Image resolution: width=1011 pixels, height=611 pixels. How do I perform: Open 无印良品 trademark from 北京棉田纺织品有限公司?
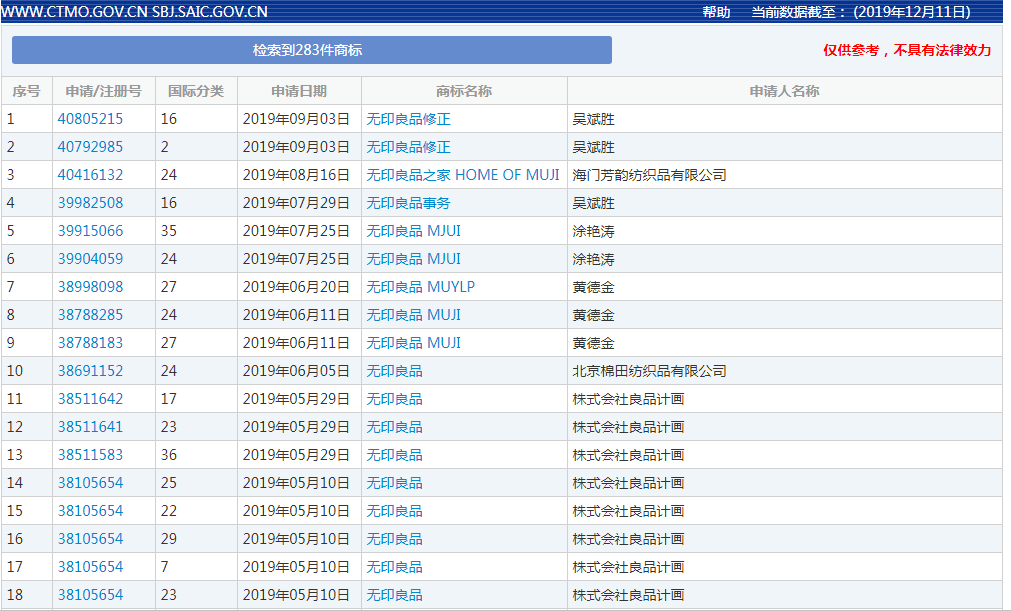[395, 371]
